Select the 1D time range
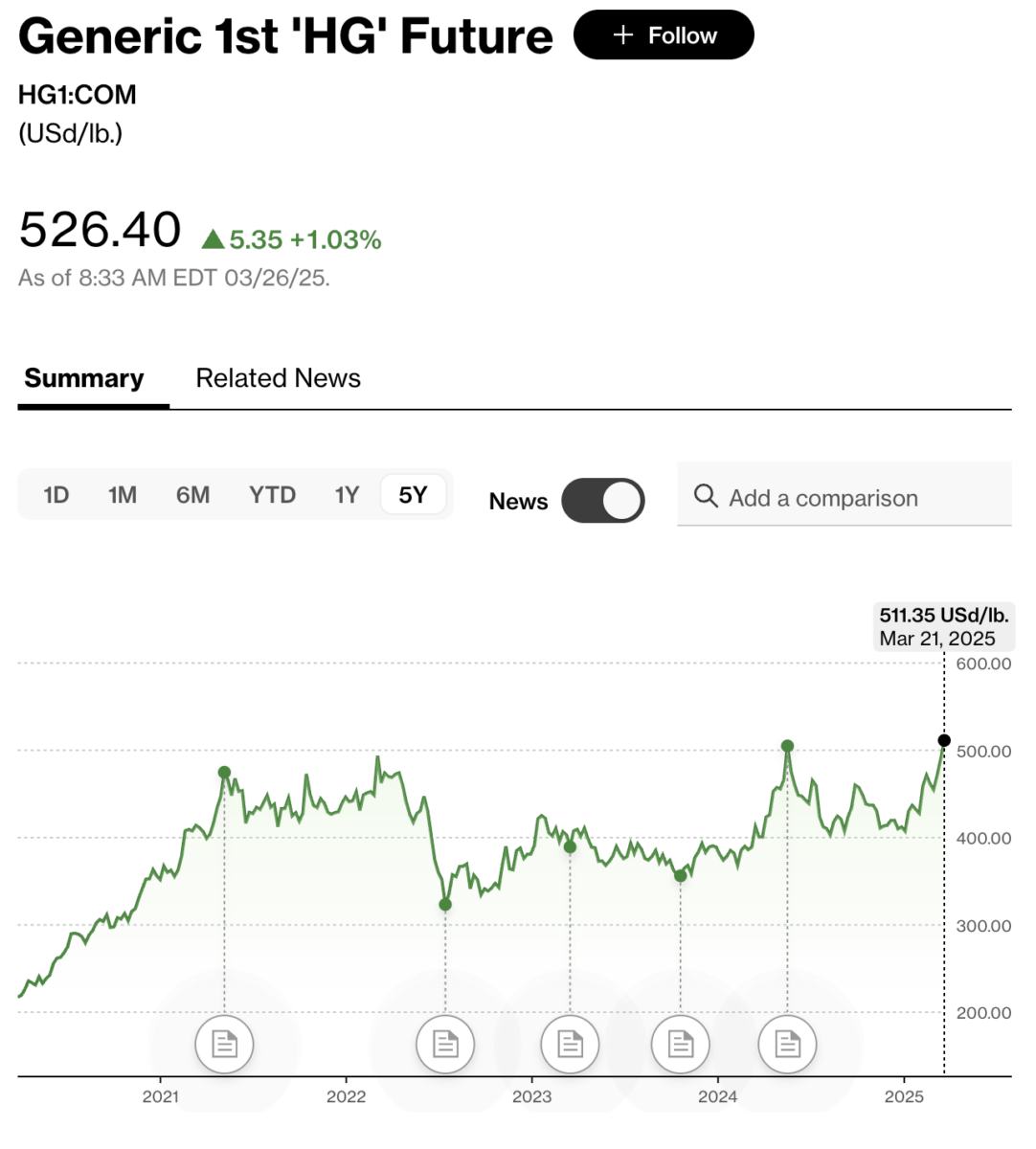 point(56,495)
